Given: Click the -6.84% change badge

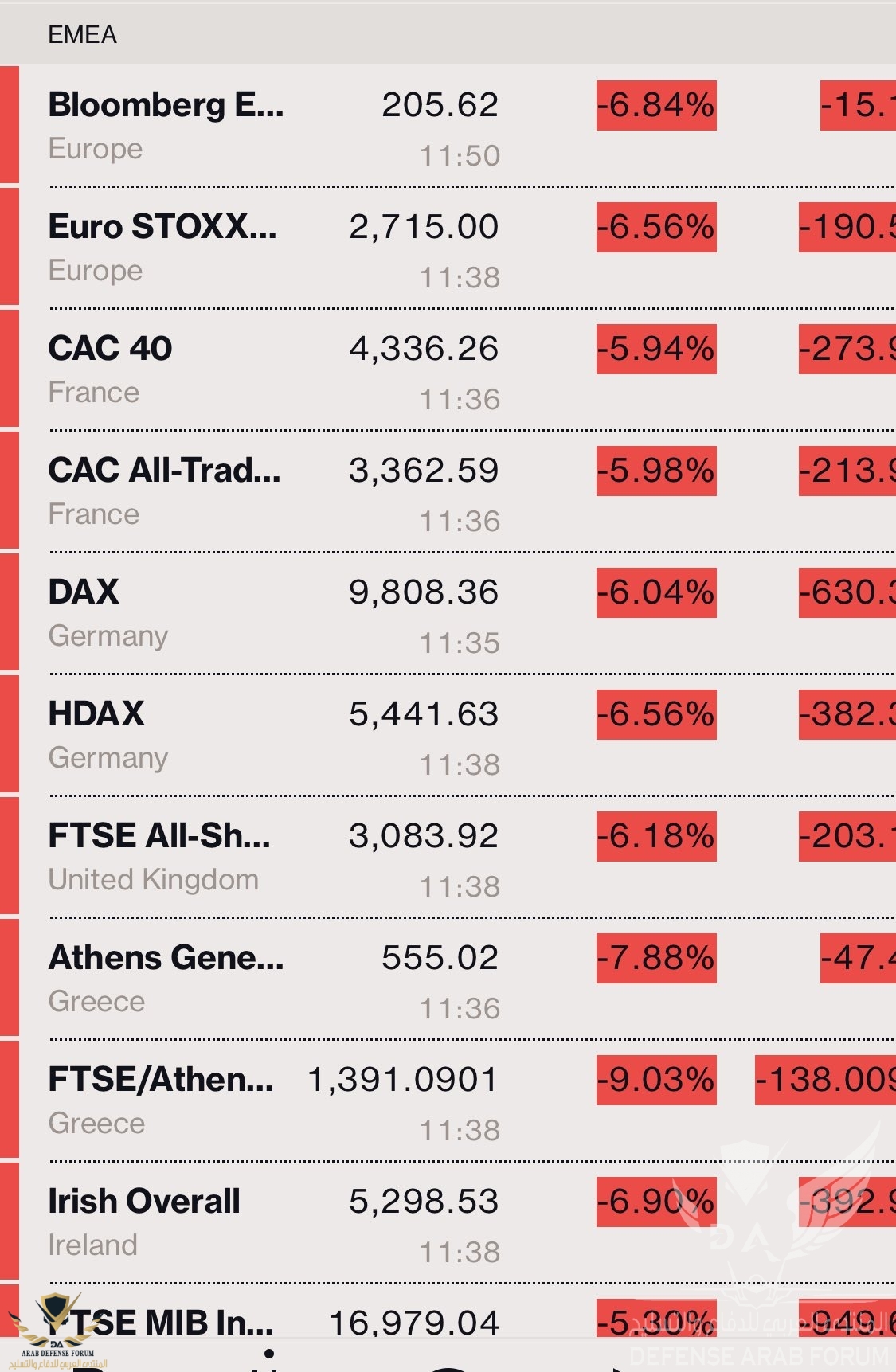Looking at the screenshot, I should click(x=656, y=105).
